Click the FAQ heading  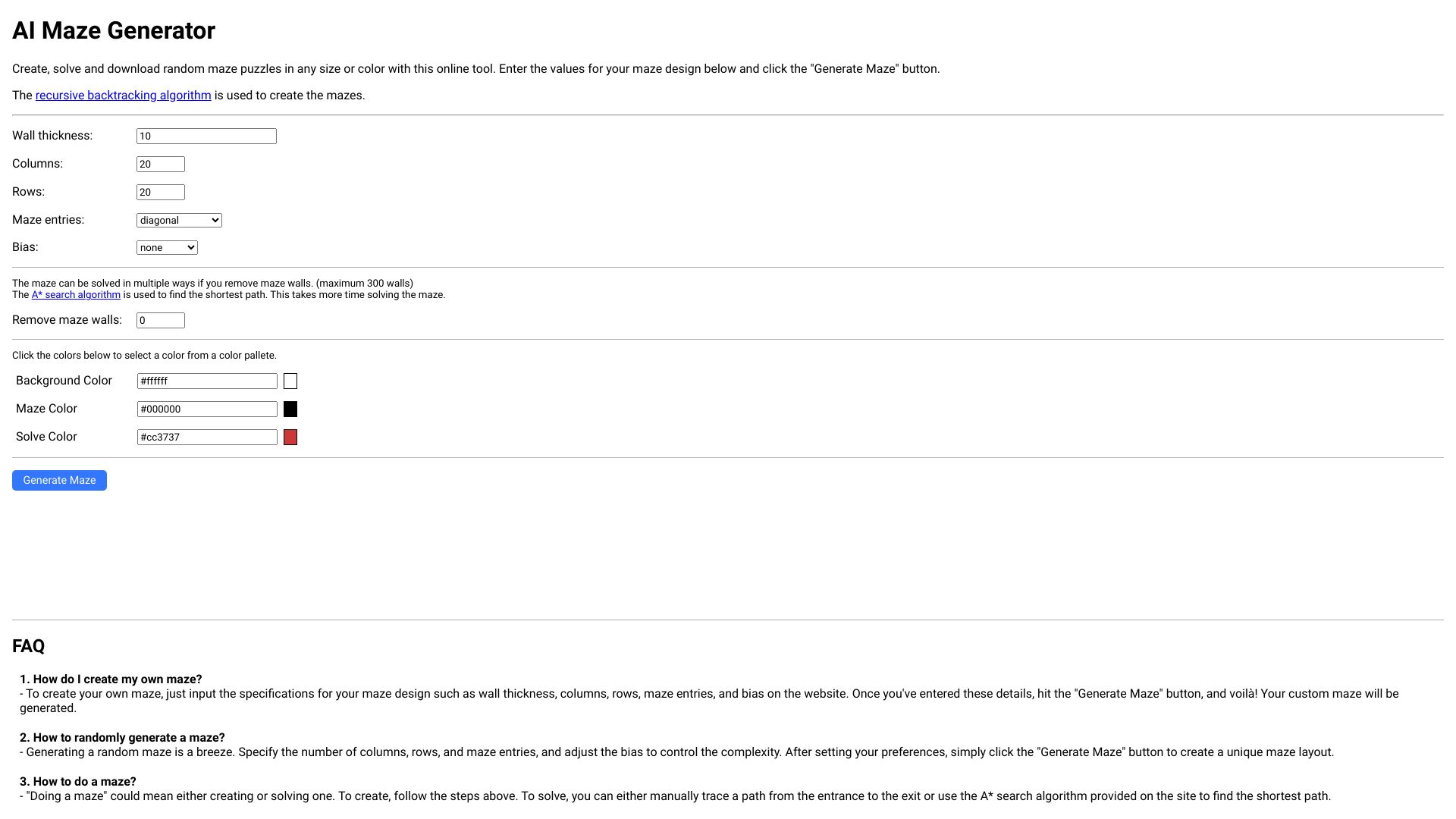click(x=29, y=646)
